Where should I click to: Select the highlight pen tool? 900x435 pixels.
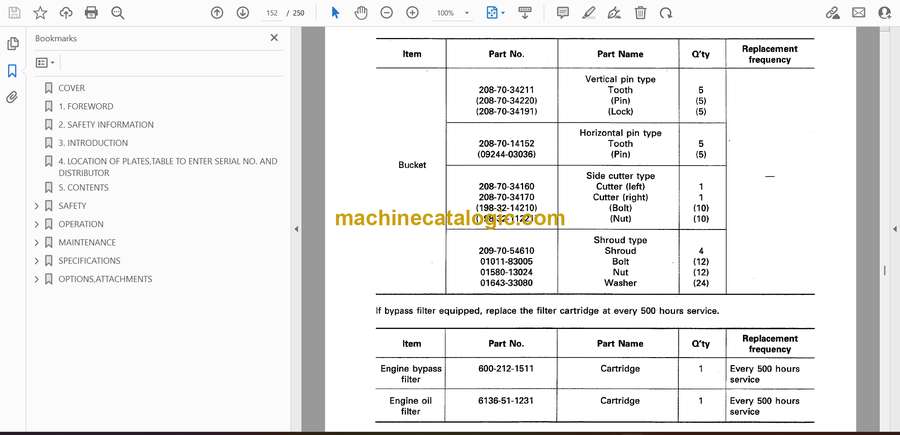point(588,13)
